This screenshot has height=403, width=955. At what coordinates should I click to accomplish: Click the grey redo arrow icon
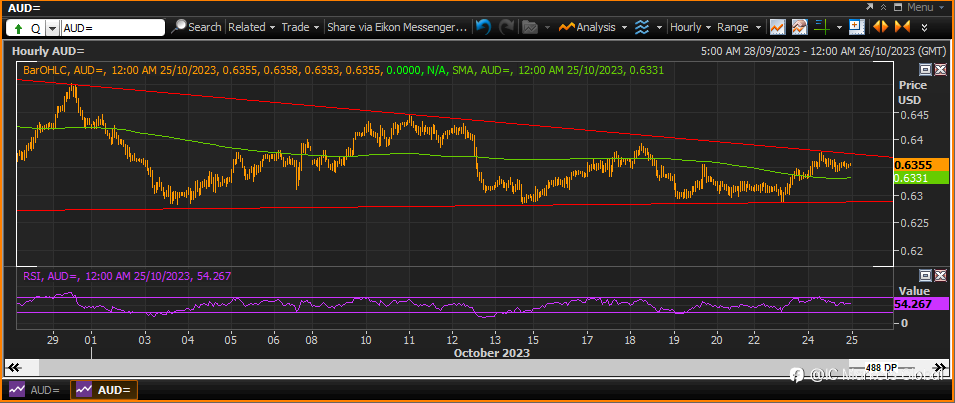(506, 27)
